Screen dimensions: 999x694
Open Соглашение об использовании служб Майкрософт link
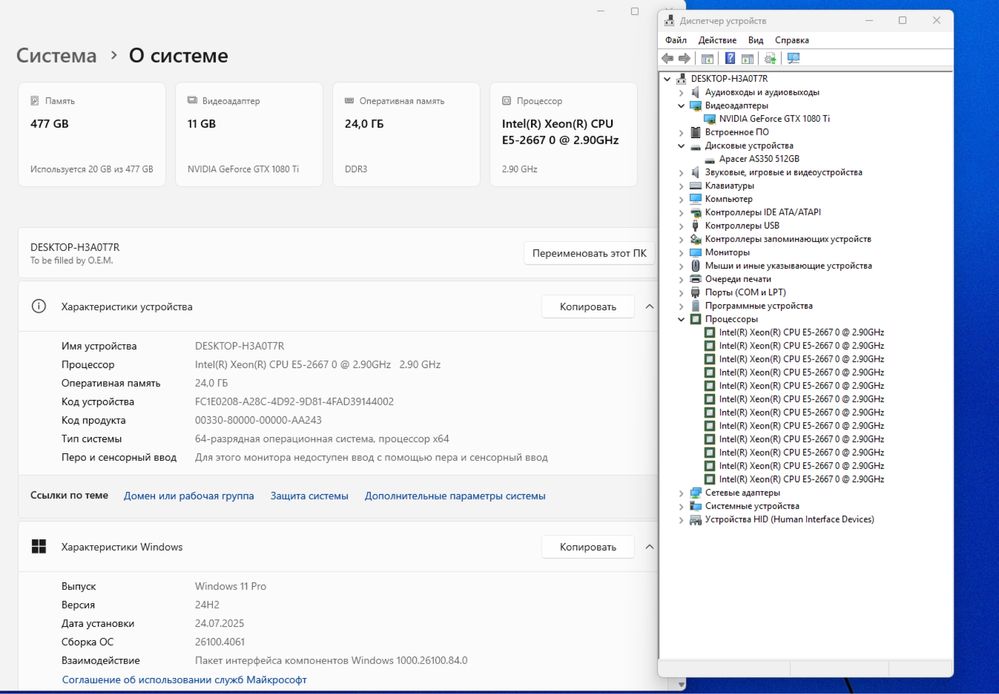[x=184, y=680]
